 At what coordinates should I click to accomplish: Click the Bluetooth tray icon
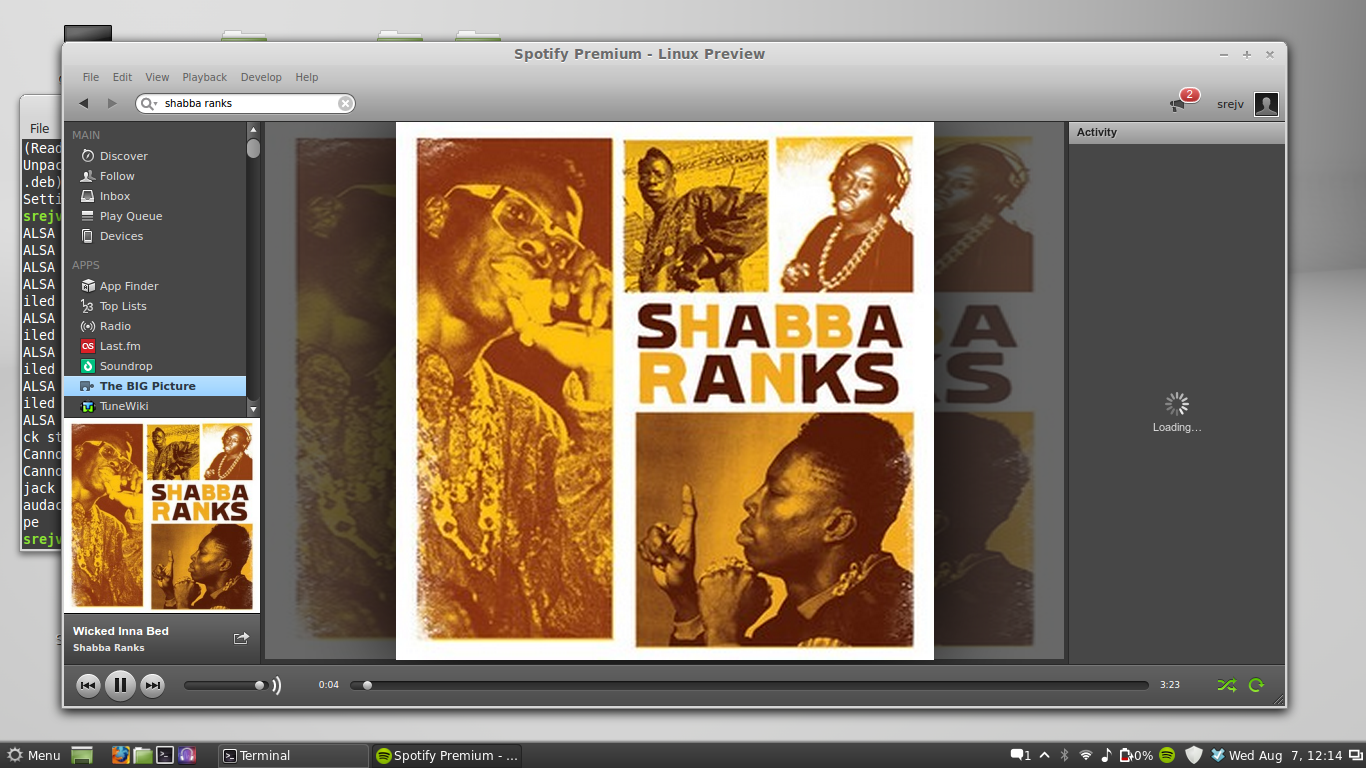click(x=1065, y=755)
